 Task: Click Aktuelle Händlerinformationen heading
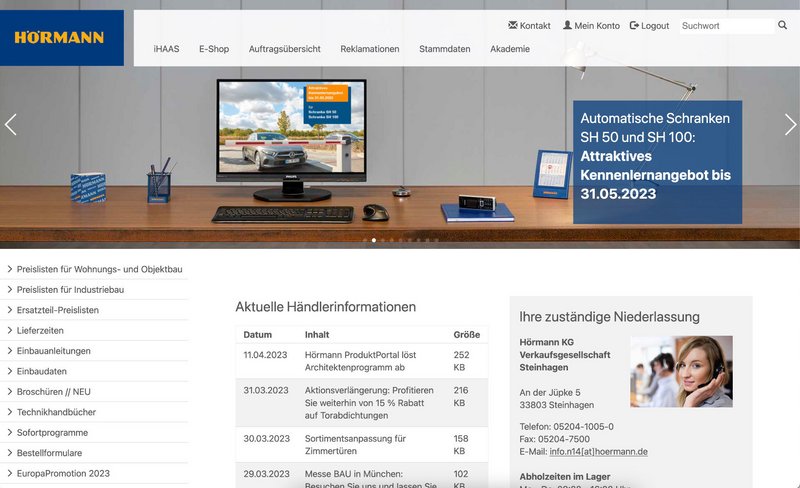[x=326, y=307]
